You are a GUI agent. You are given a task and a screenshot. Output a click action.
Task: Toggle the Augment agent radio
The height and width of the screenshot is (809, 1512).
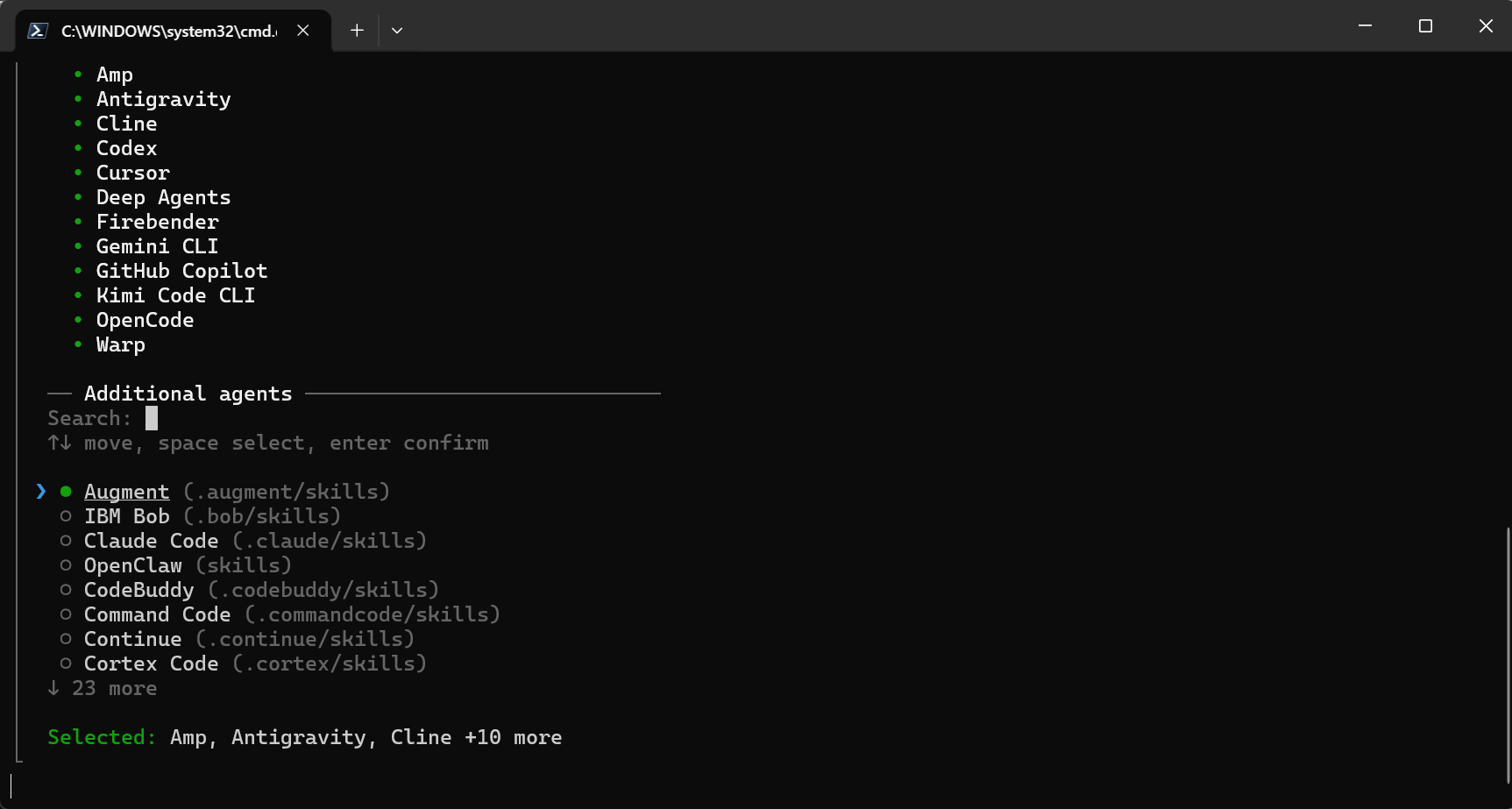point(66,492)
